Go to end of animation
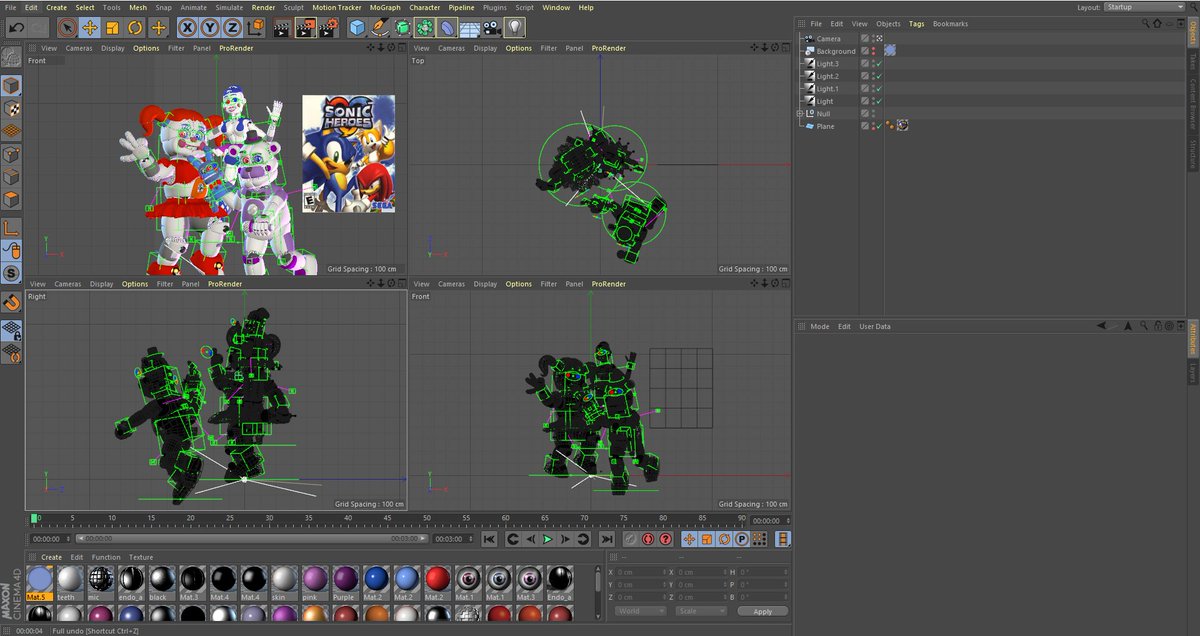The height and width of the screenshot is (636, 1200). (606, 539)
